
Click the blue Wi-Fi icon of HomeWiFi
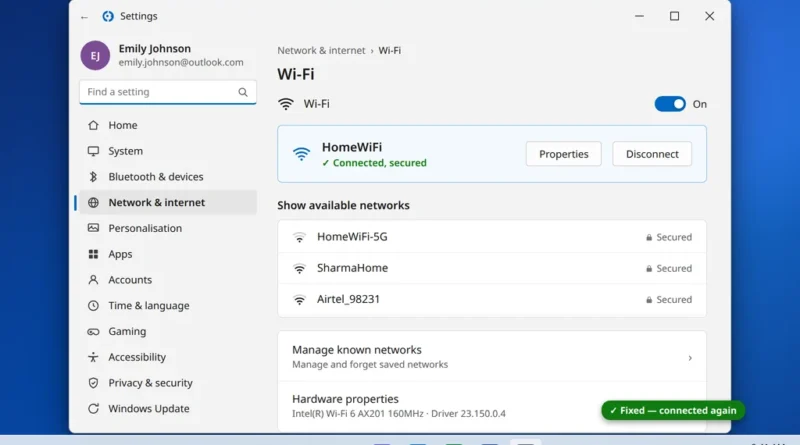(x=302, y=154)
